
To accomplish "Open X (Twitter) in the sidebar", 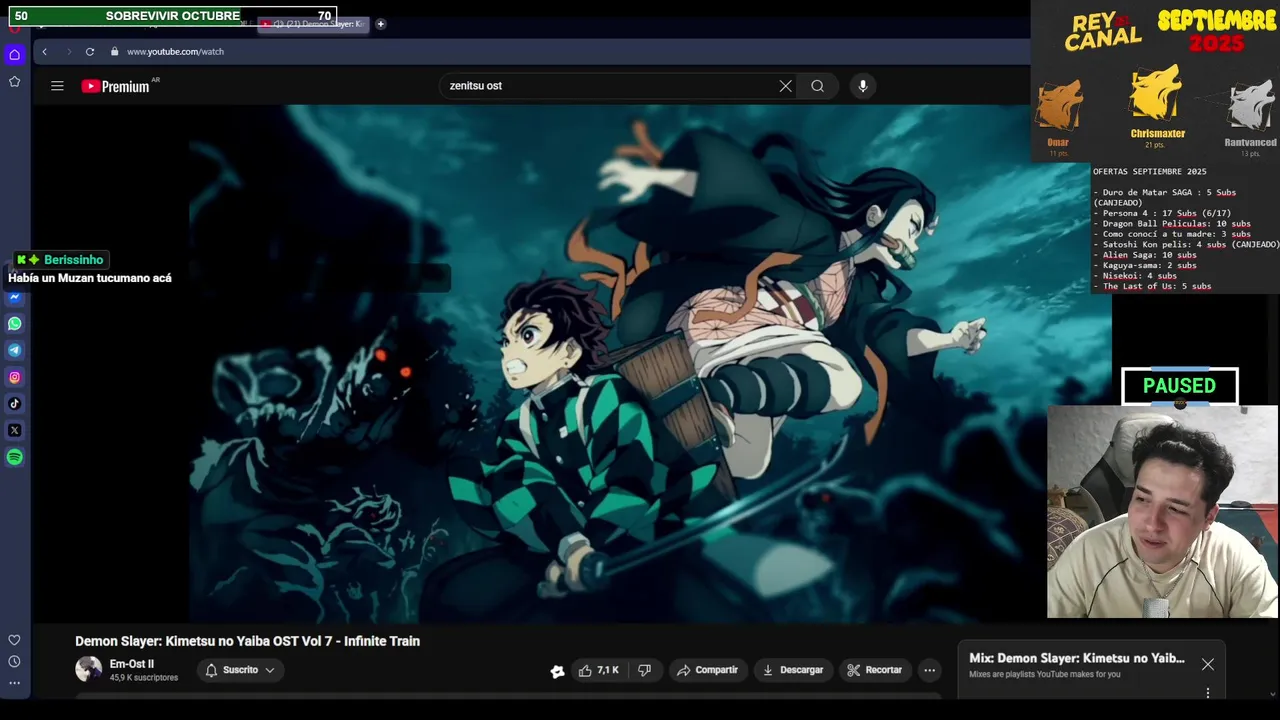I will click(x=14, y=430).
